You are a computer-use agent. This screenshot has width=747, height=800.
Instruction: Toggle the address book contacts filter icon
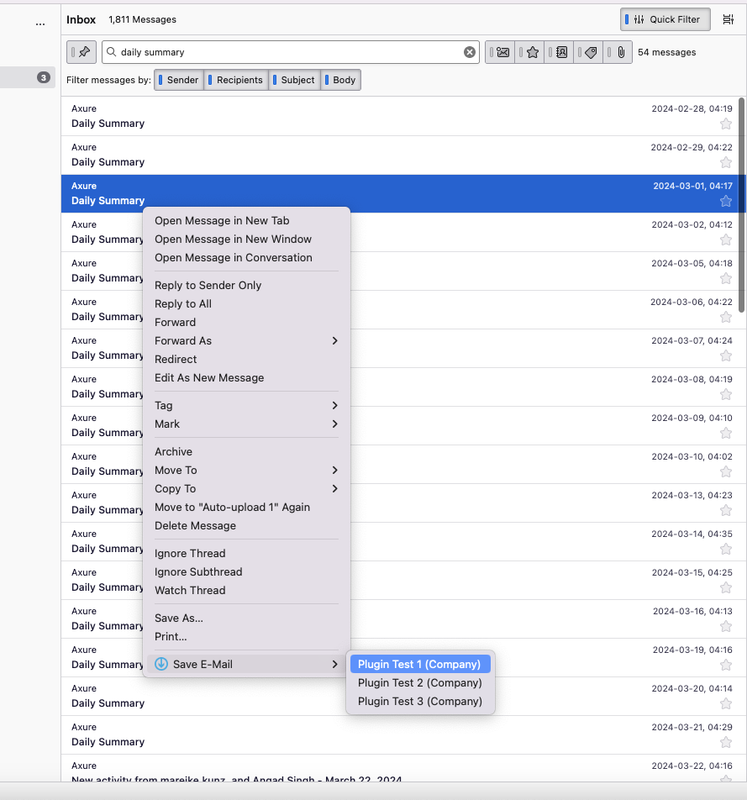pyautogui.click(x=559, y=52)
